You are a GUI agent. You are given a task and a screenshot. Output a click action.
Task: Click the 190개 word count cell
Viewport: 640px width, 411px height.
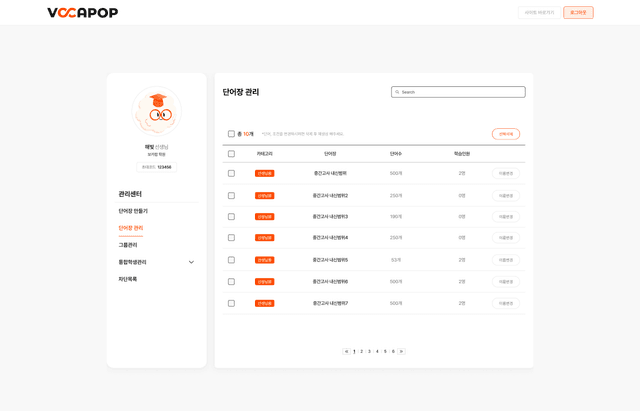coord(396,217)
